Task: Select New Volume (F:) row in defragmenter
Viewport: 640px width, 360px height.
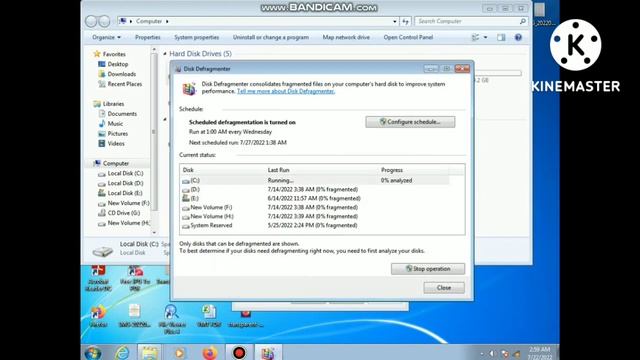Action: (x=315, y=207)
